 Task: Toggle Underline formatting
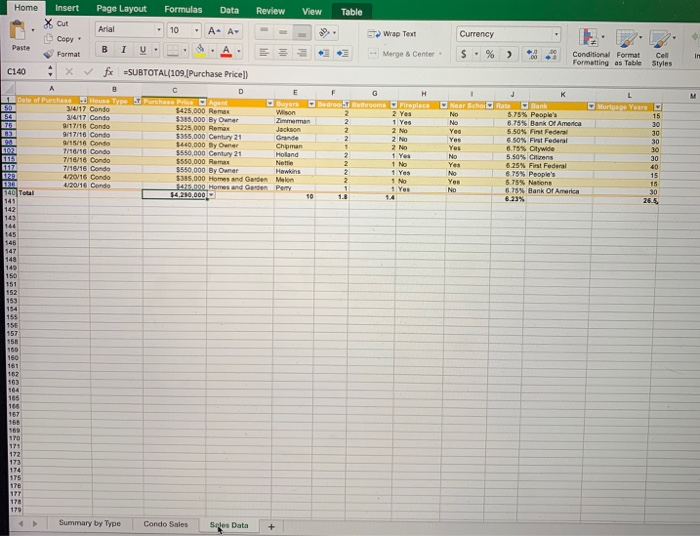[142, 50]
